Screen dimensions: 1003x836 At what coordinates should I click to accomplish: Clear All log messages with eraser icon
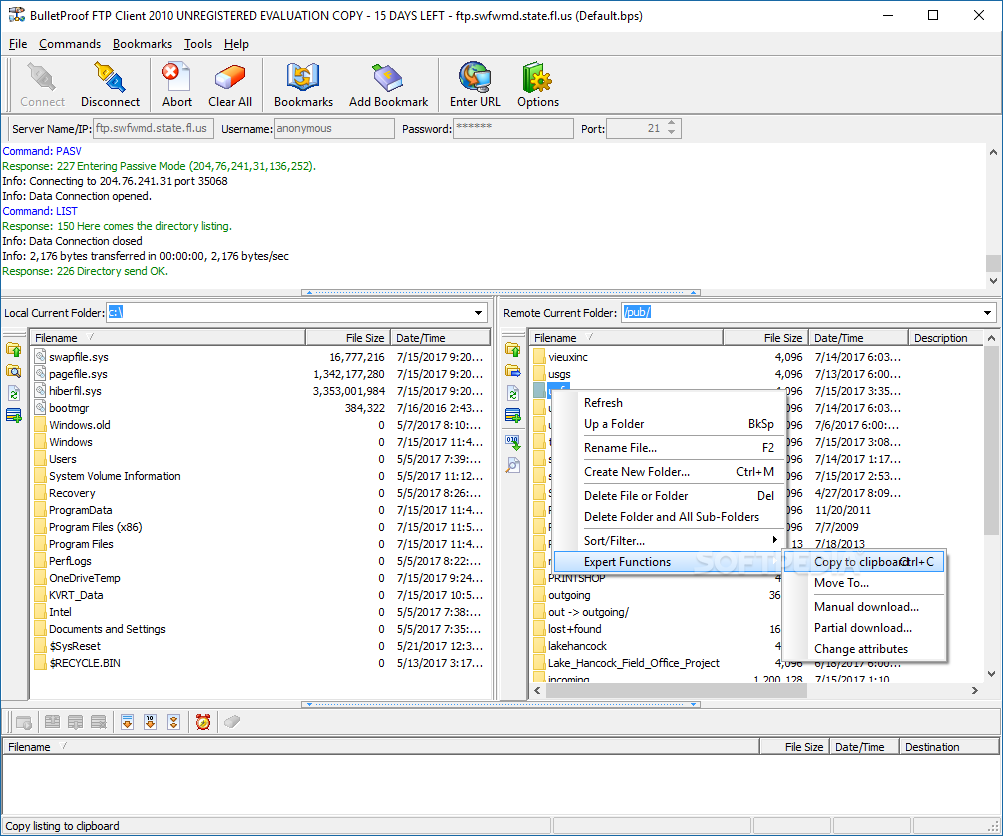(x=230, y=85)
